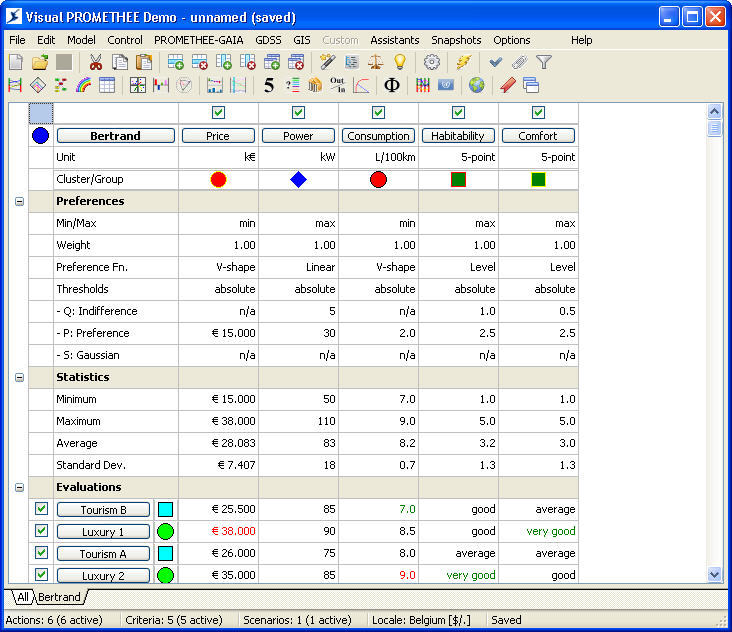This screenshot has width=732, height=632.
Task: Delete a row using the red X row icon
Action: click(200, 62)
